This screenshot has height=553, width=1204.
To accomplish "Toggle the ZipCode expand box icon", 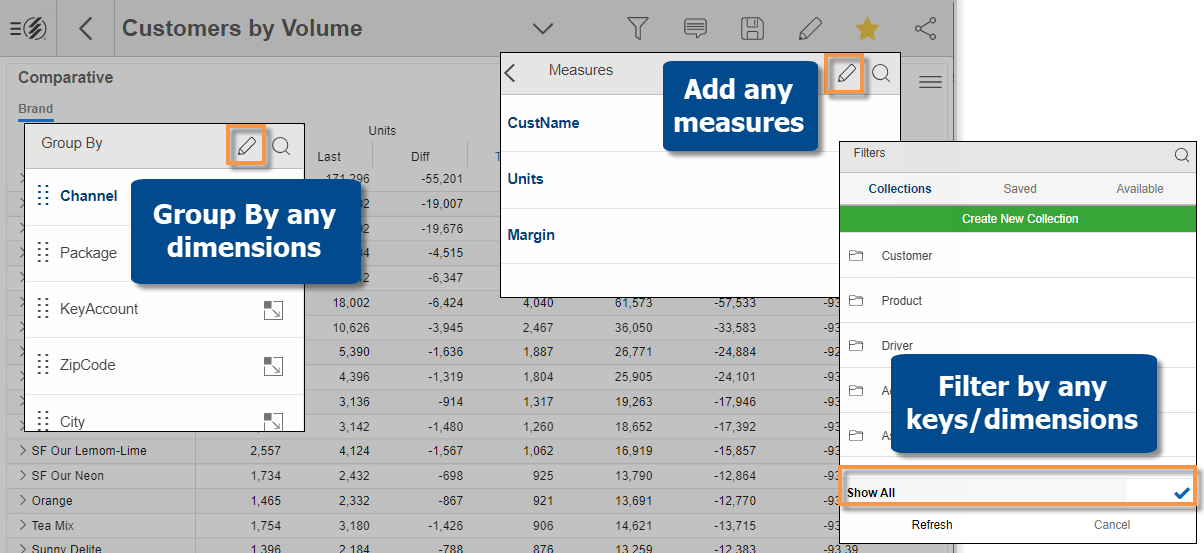I will coord(273,367).
